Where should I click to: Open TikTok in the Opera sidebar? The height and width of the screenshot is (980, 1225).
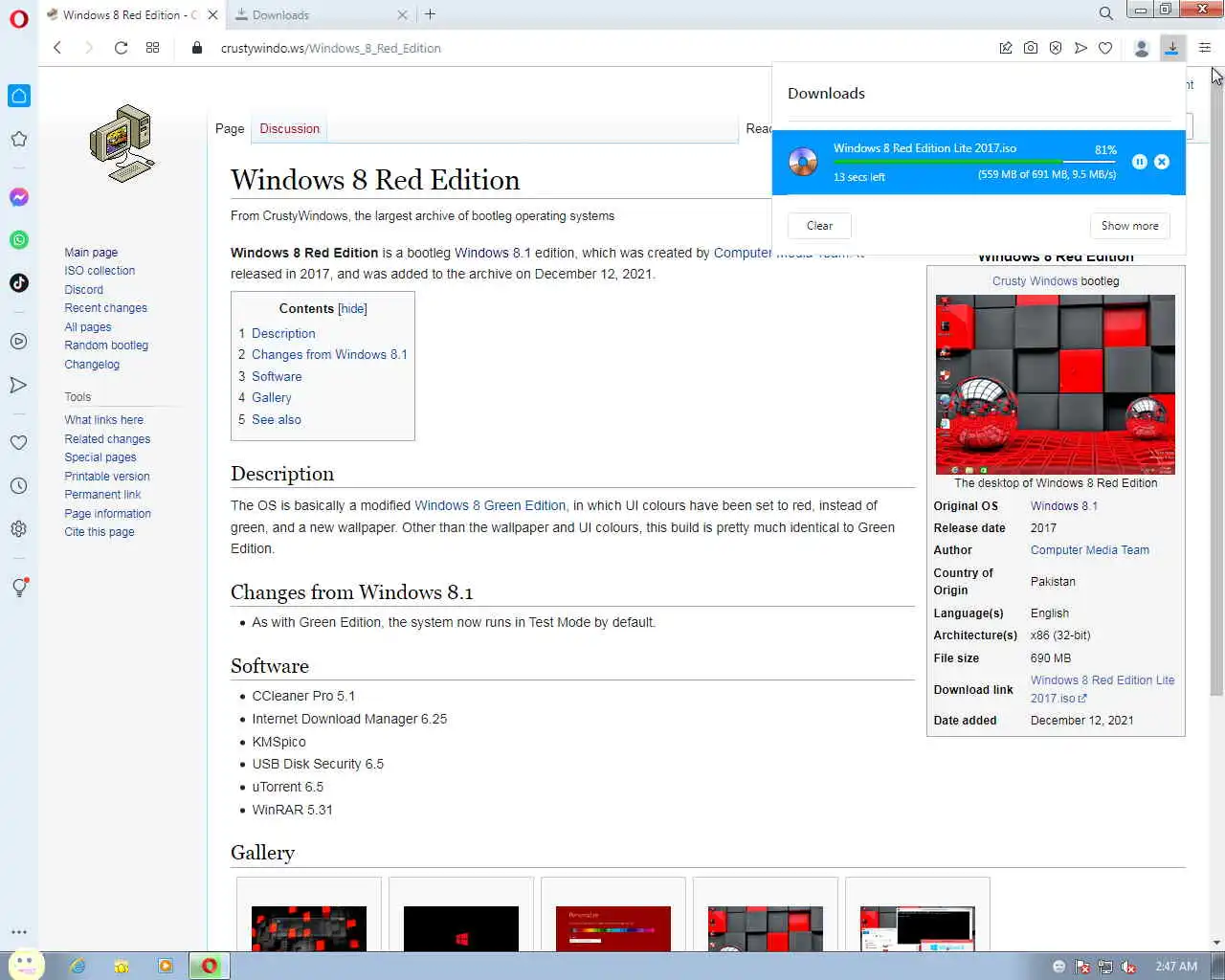coord(19,282)
